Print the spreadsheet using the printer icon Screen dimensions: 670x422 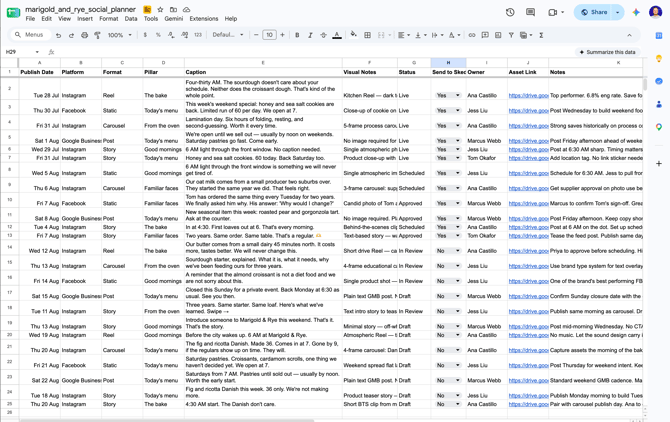tap(85, 35)
